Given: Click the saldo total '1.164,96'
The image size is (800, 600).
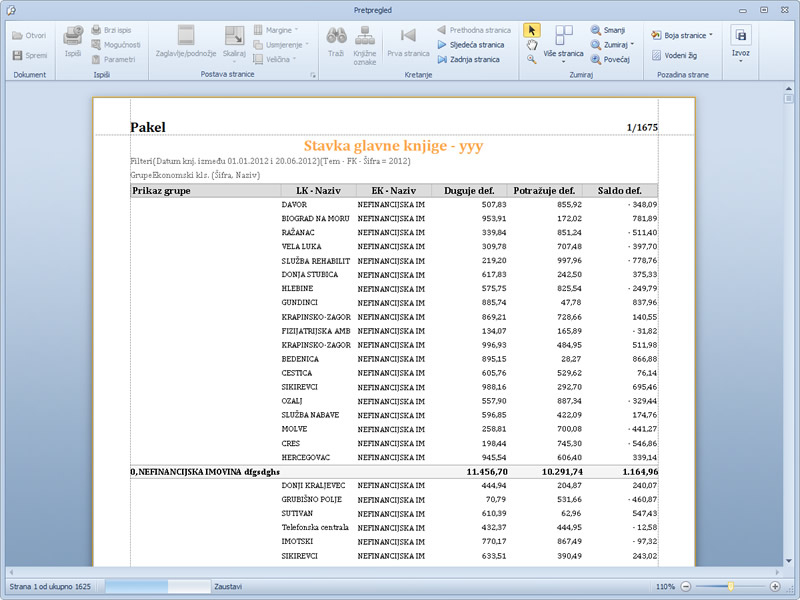Looking at the screenshot, I should [640, 472].
